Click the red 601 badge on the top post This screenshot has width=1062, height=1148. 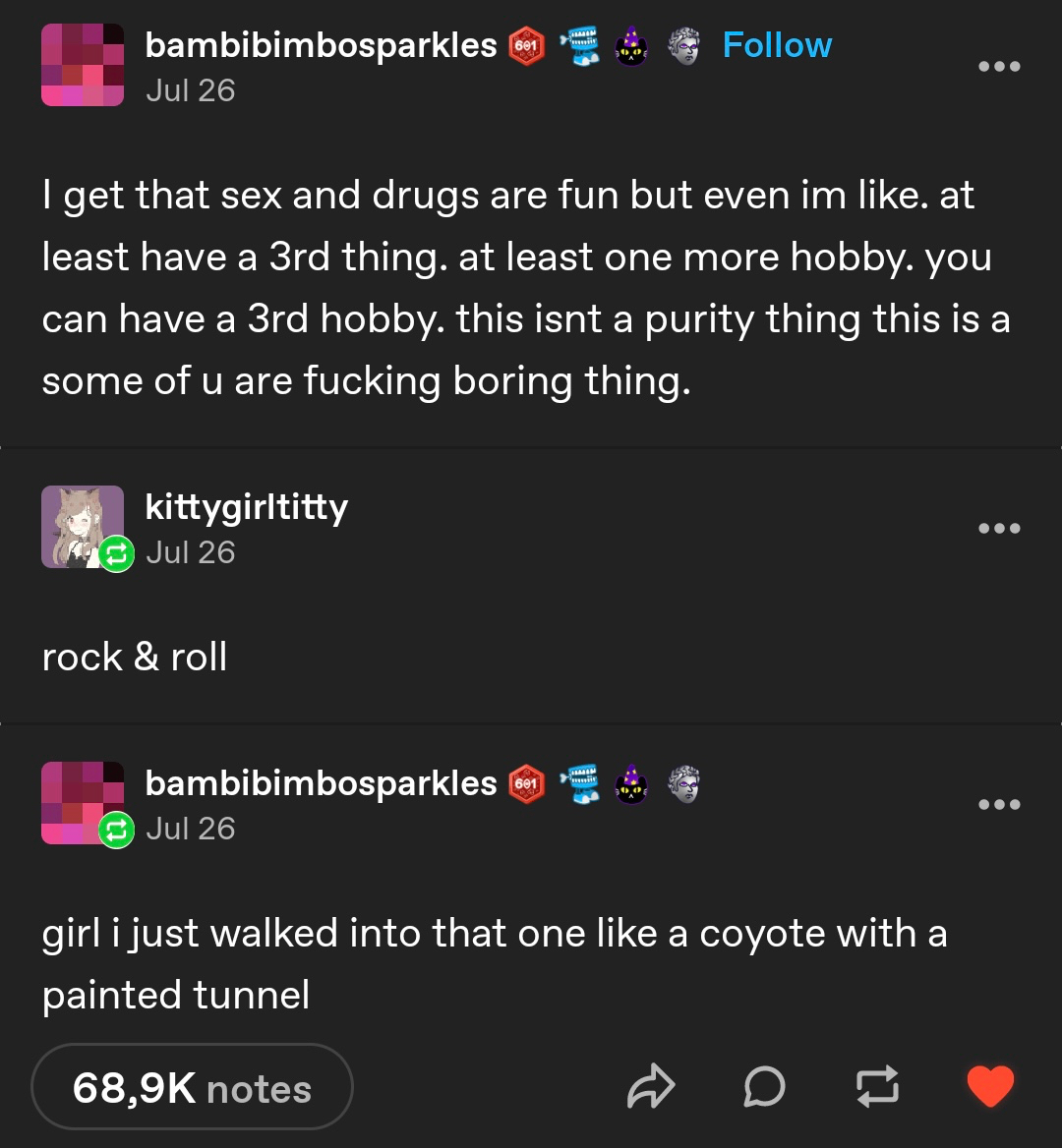pos(527,46)
